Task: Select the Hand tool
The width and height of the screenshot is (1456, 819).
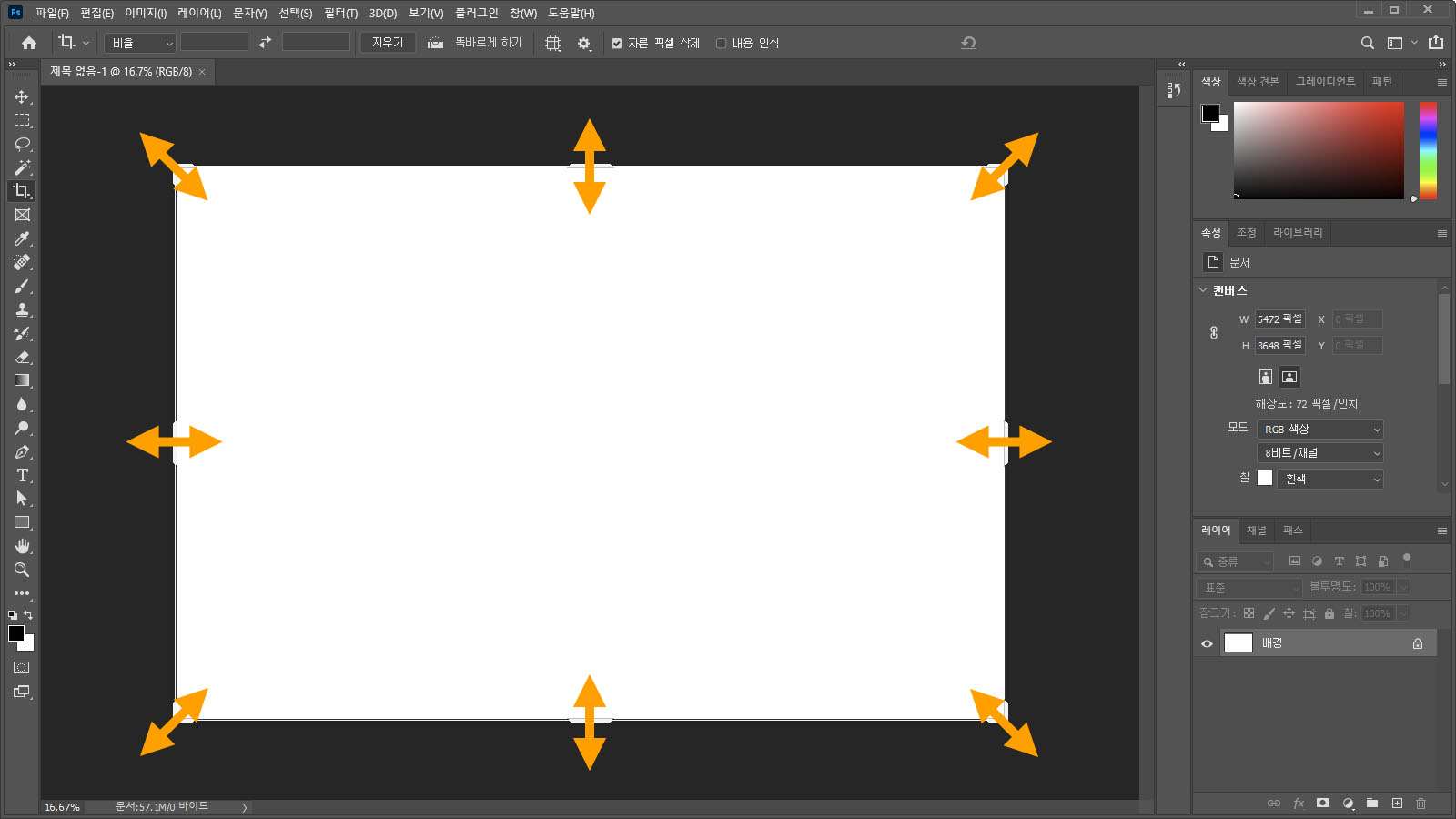Action: click(x=22, y=546)
